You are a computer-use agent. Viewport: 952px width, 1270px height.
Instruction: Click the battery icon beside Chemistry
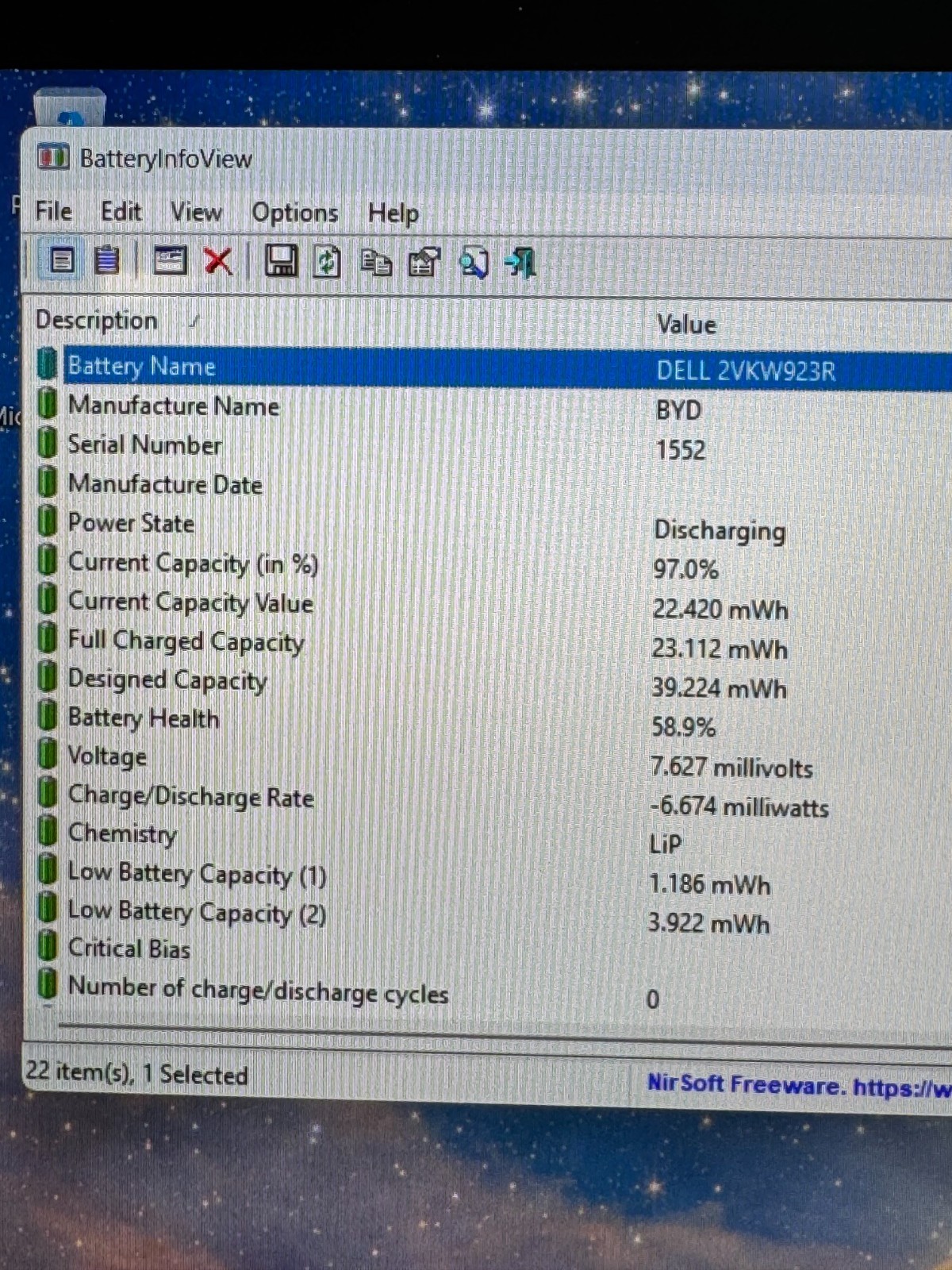coord(48,831)
